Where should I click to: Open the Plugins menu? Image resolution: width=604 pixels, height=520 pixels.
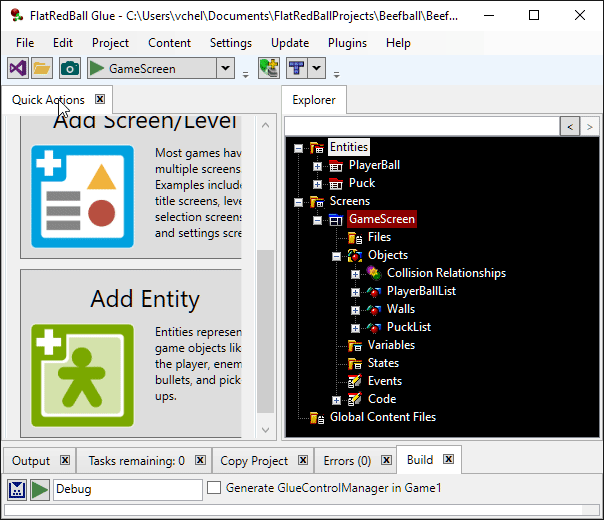click(347, 43)
